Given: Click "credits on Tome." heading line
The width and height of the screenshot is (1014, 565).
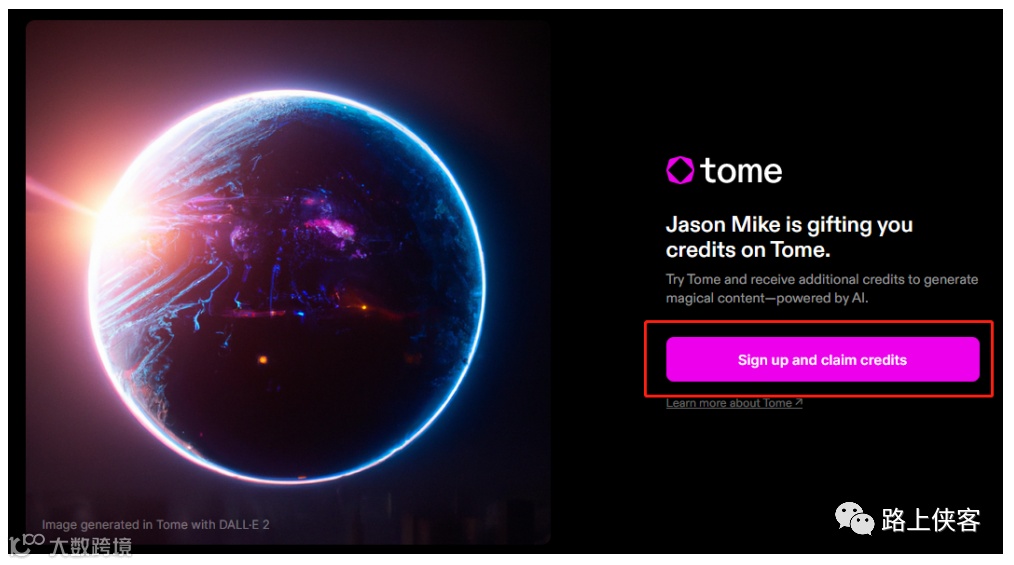Looking at the screenshot, I should coord(748,250).
